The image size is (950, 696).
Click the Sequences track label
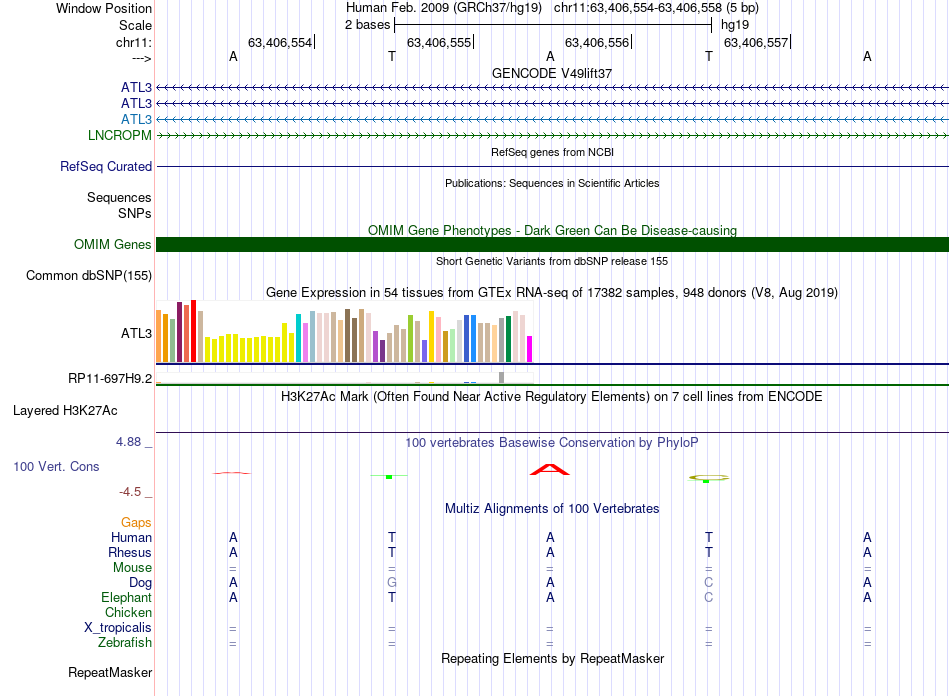pyautogui.click(x=119, y=197)
